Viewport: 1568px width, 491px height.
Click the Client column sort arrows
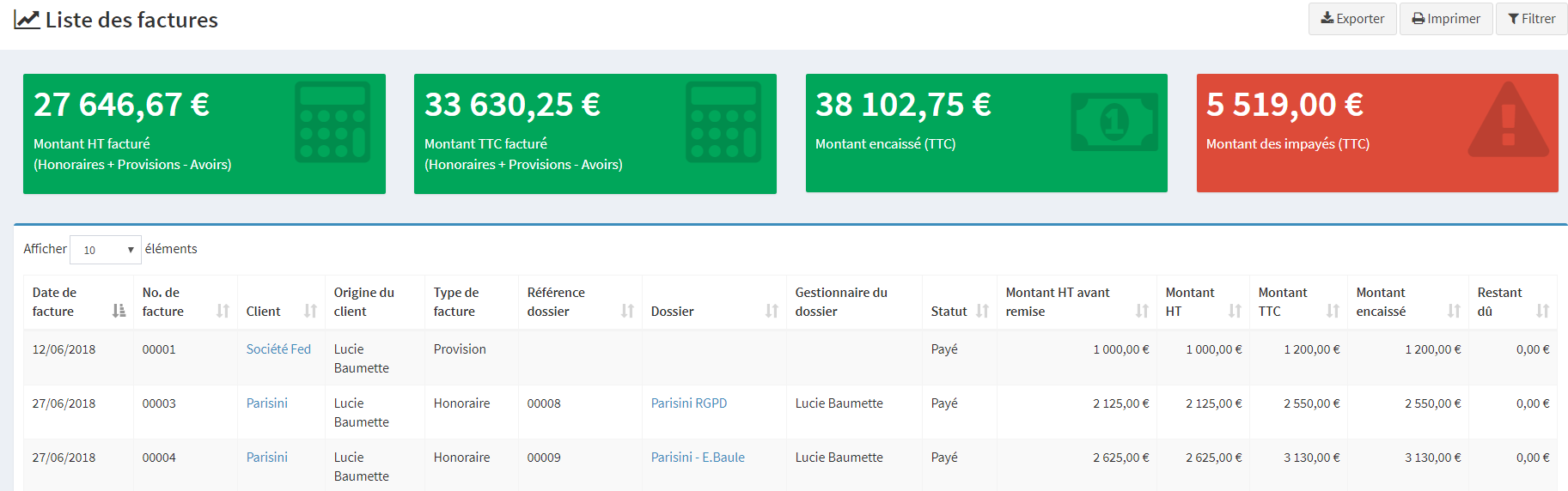[310, 311]
